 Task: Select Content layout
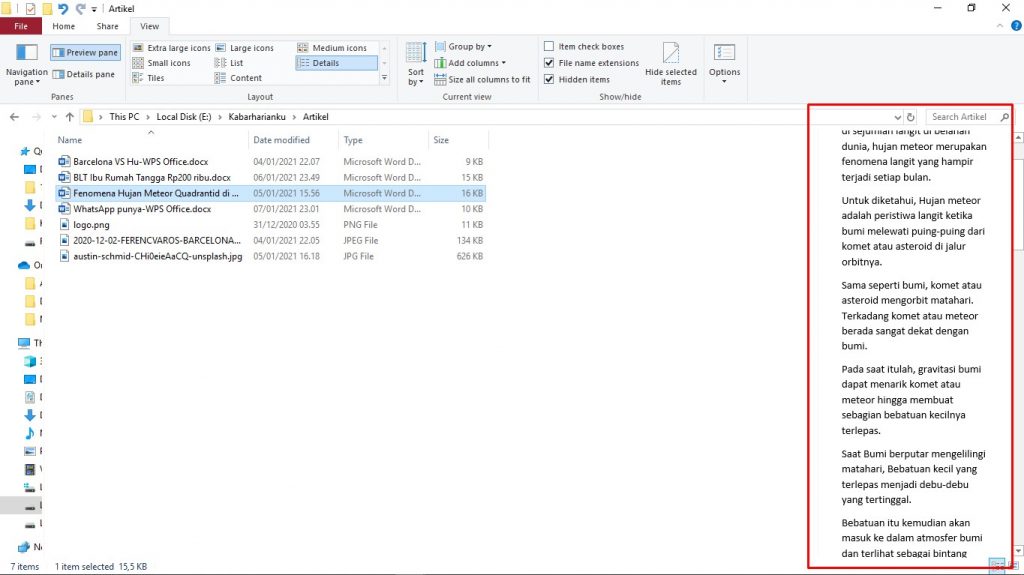coord(238,78)
